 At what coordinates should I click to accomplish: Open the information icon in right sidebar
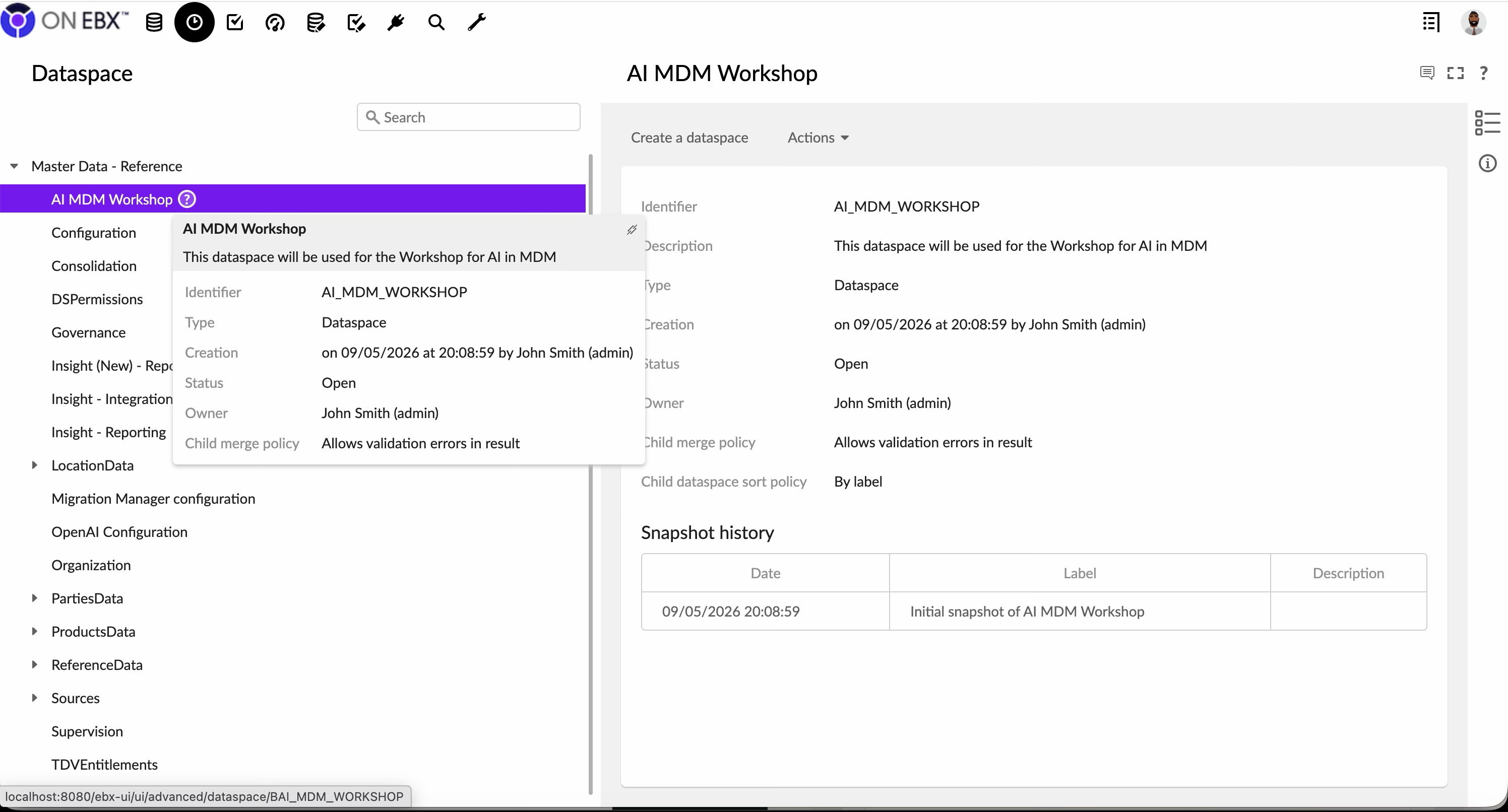(x=1487, y=163)
